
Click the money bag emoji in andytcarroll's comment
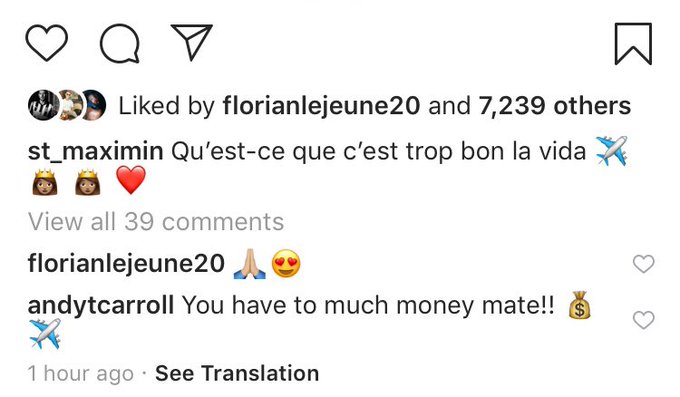coord(579,306)
